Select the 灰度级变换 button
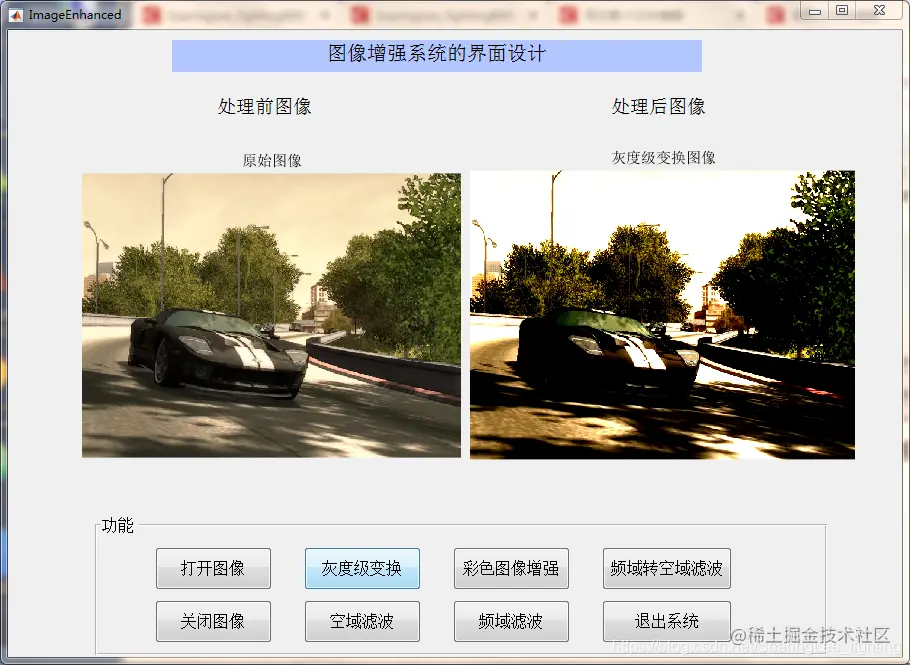This screenshot has width=910, height=665. pyautogui.click(x=362, y=568)
